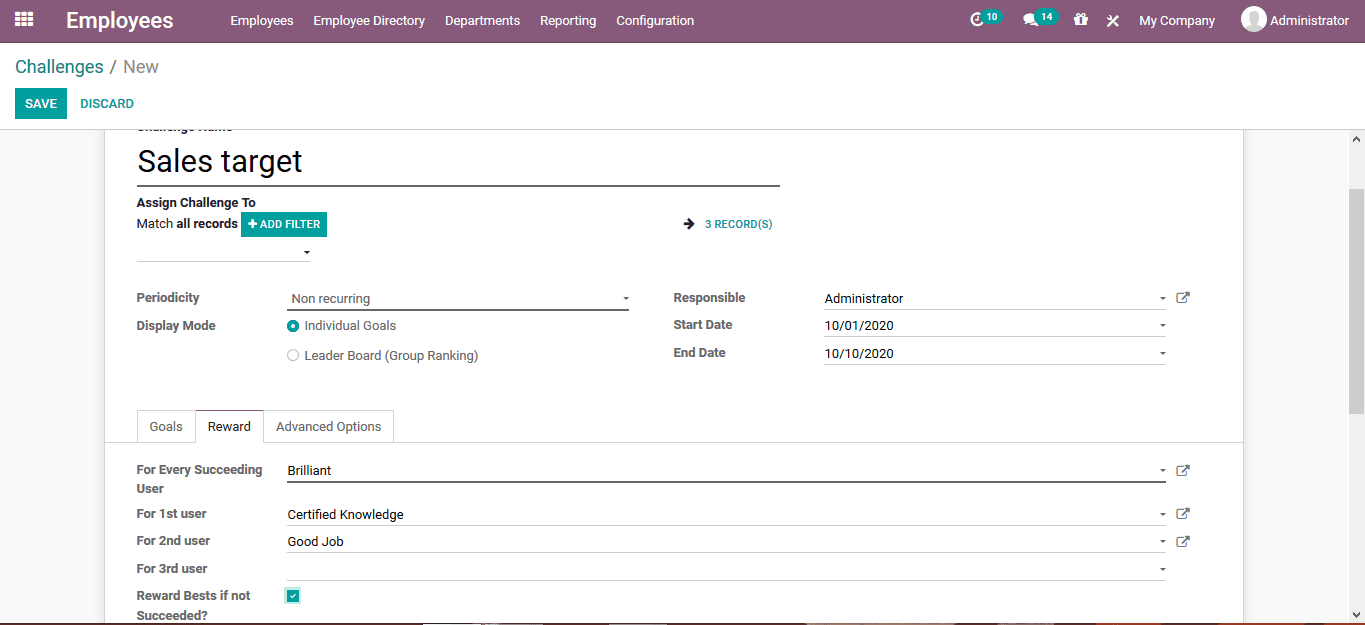Screen dimensions: 1365x625
Task: Open the For 3rd user reward dropdown
Action: (1161, 568)
